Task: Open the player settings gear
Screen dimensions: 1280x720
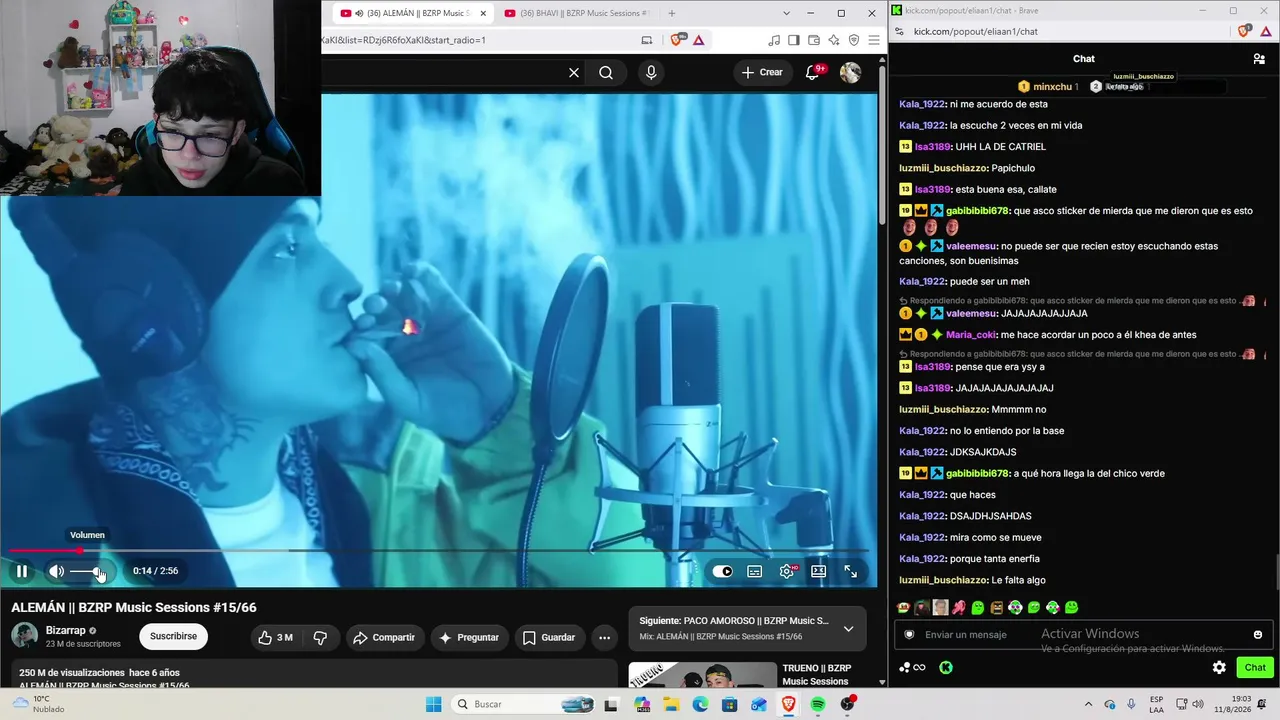Action: 787,571
